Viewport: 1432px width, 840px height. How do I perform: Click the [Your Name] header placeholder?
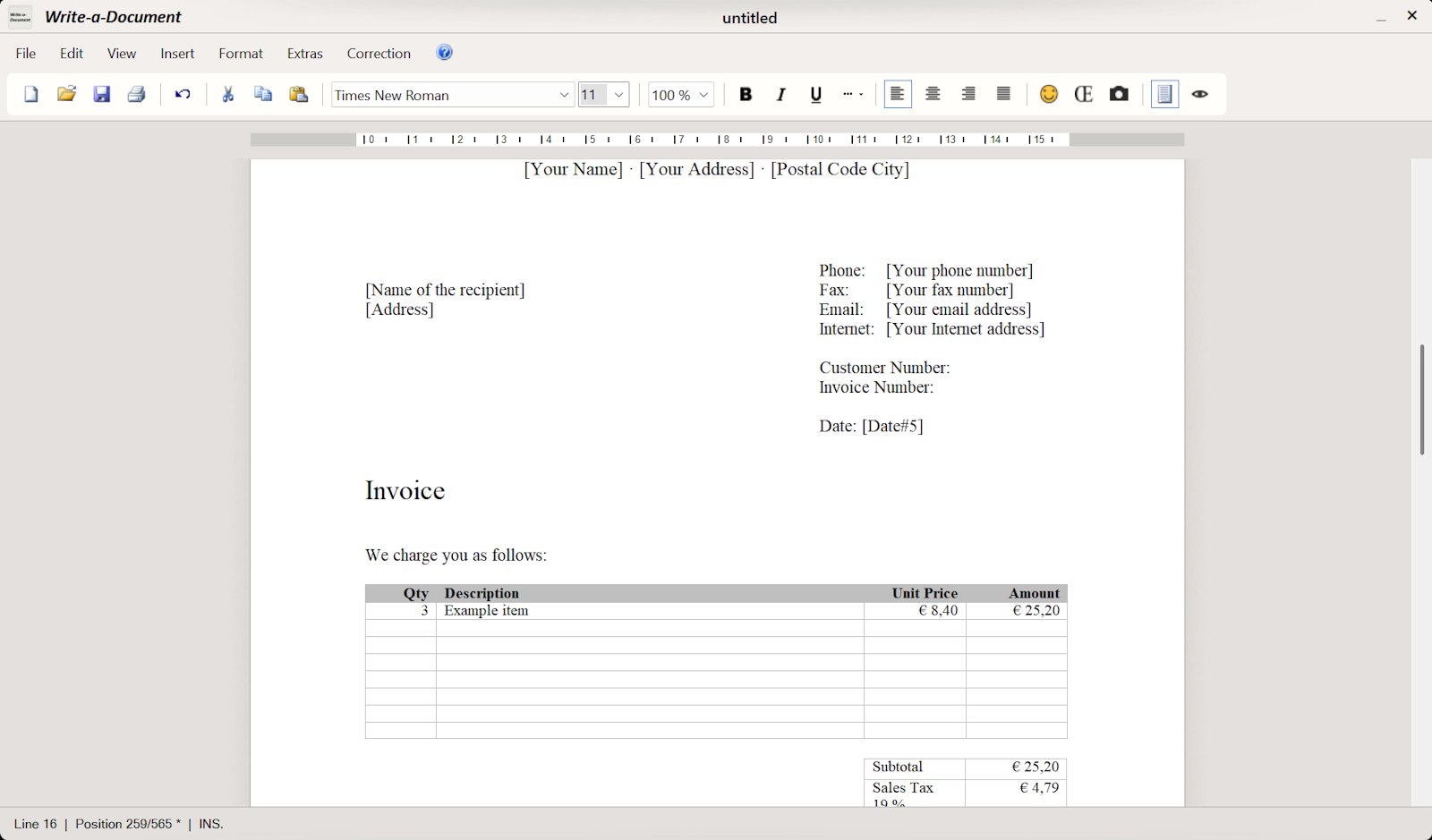click(573, 169)
